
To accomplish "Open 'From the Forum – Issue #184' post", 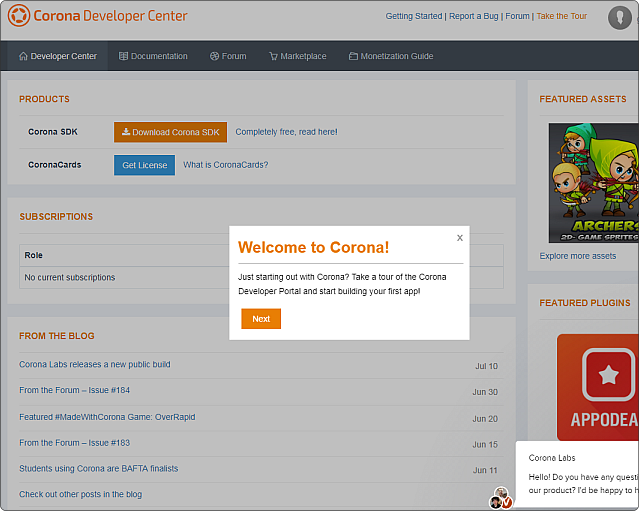I will point(75,390).
